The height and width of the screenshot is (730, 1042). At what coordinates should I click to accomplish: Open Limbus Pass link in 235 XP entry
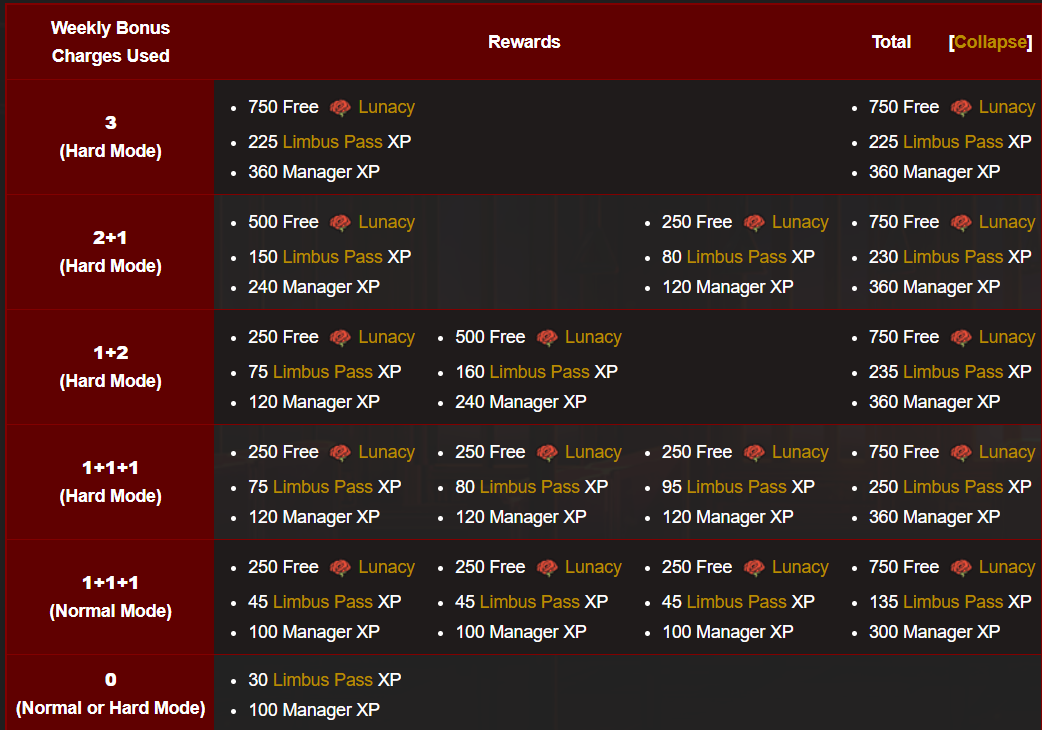click(953, 371)
